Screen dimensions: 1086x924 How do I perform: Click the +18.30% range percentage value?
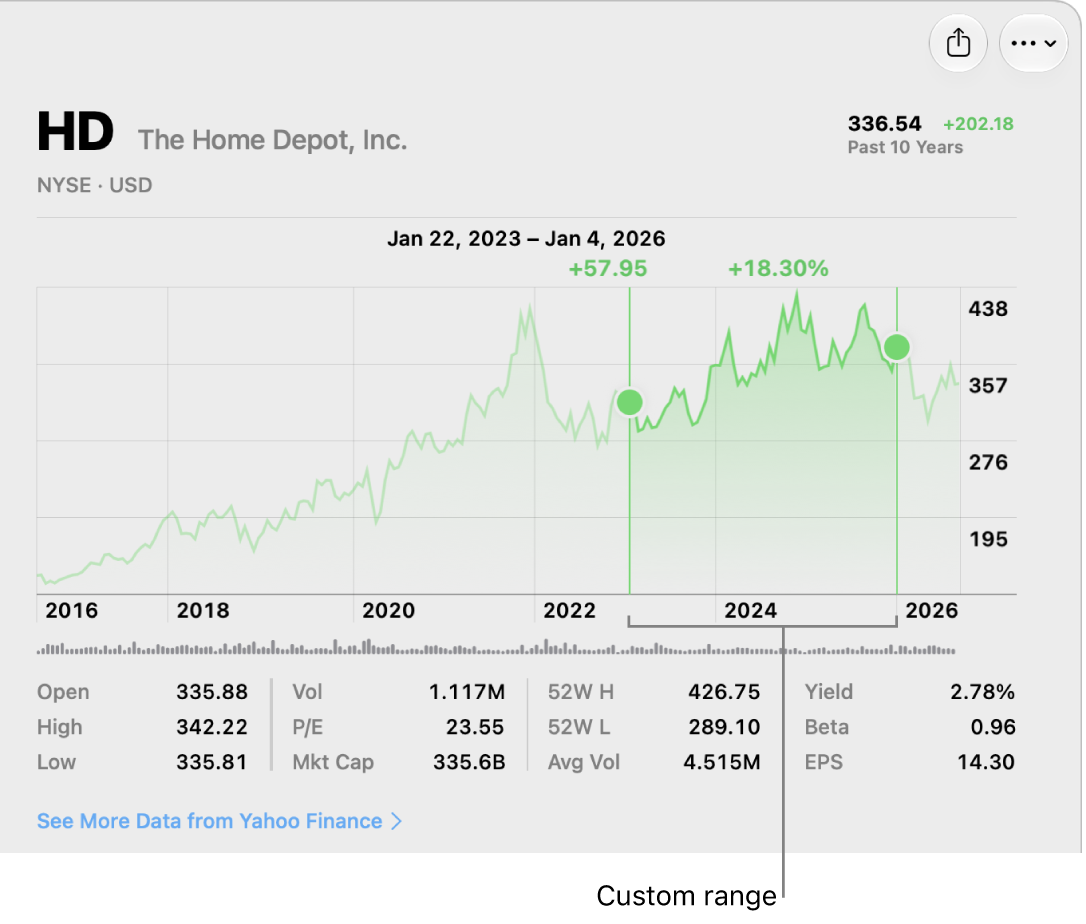[x=778, y=268]
